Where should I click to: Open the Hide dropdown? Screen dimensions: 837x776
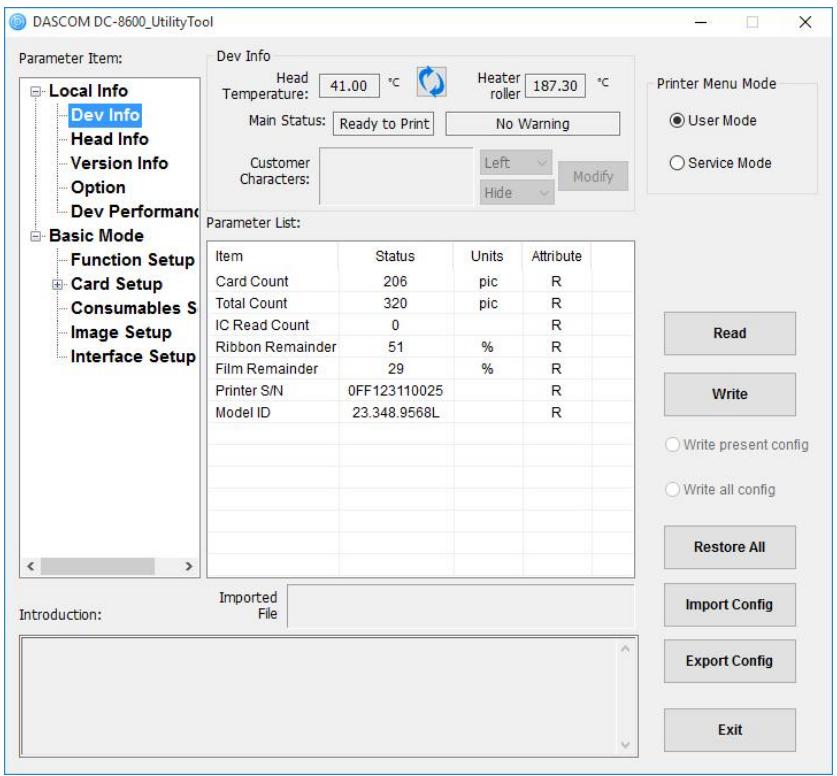(x=517, y=193)
